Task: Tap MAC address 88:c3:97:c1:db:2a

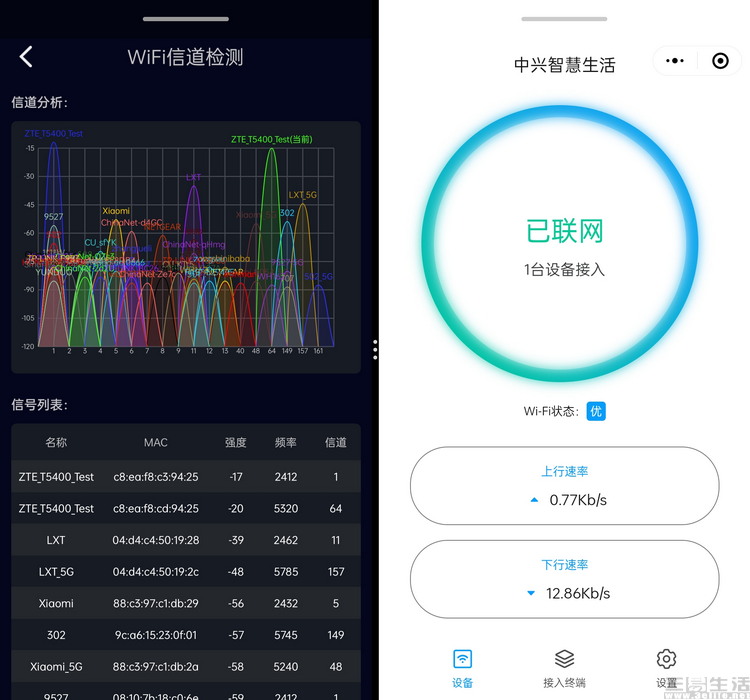Action: click(155, 666)
